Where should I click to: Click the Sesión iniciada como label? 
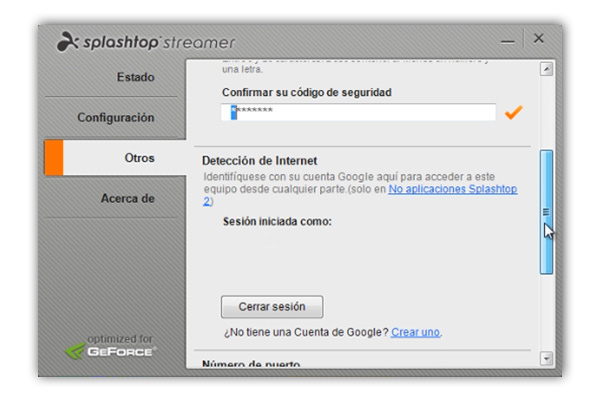(277, 221)
